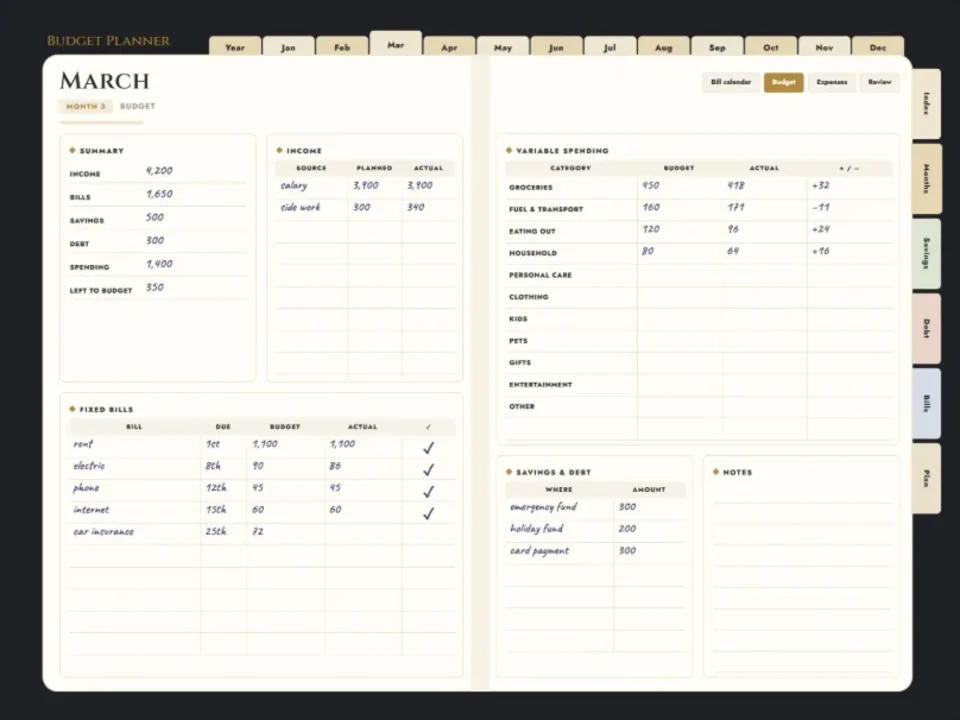Viewport: 960px width, 720px height.
Task: Select the summary bills value 1,650
Action: (159, 194)
